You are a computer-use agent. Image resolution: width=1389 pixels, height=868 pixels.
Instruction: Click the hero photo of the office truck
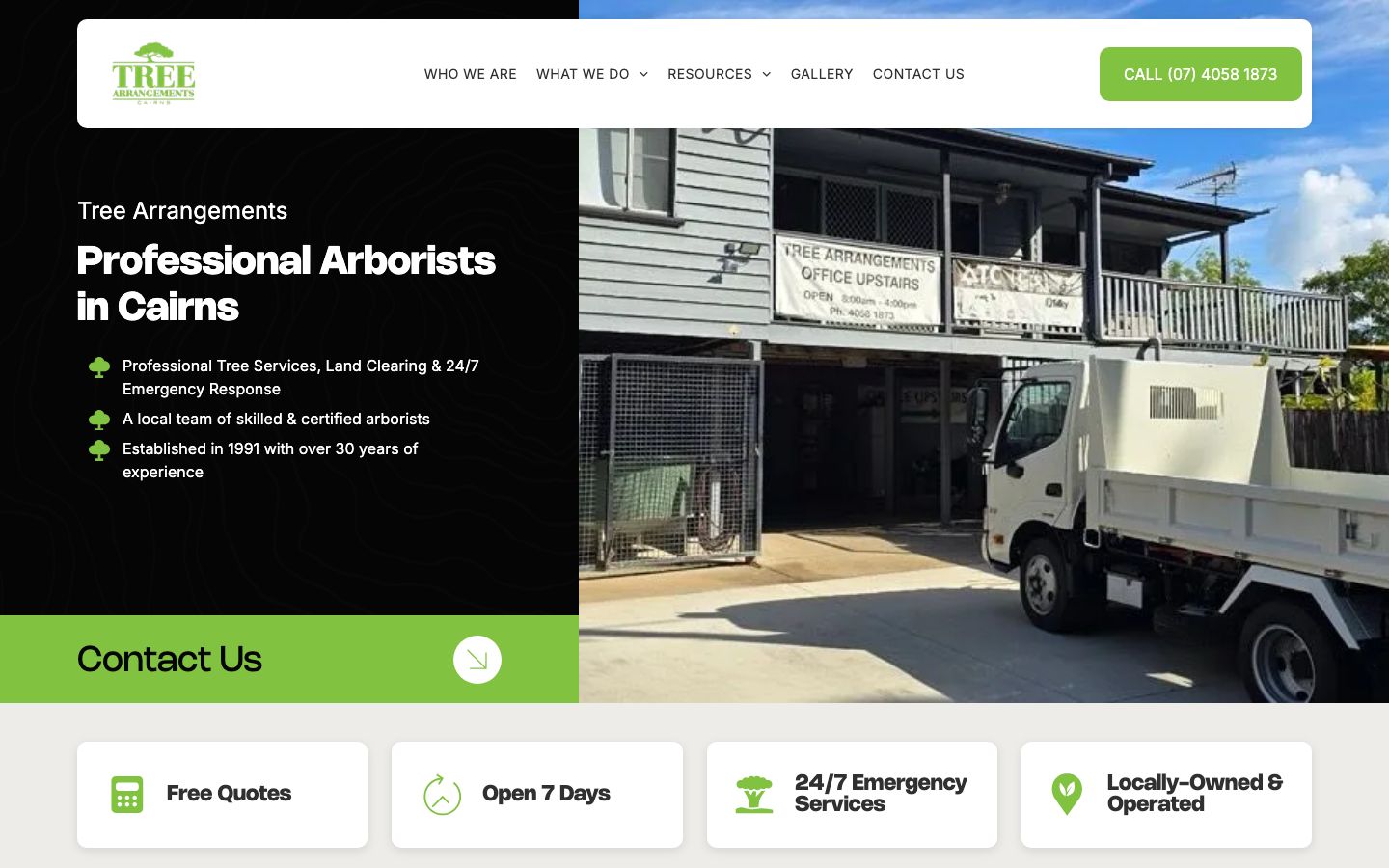click(984, 415)
